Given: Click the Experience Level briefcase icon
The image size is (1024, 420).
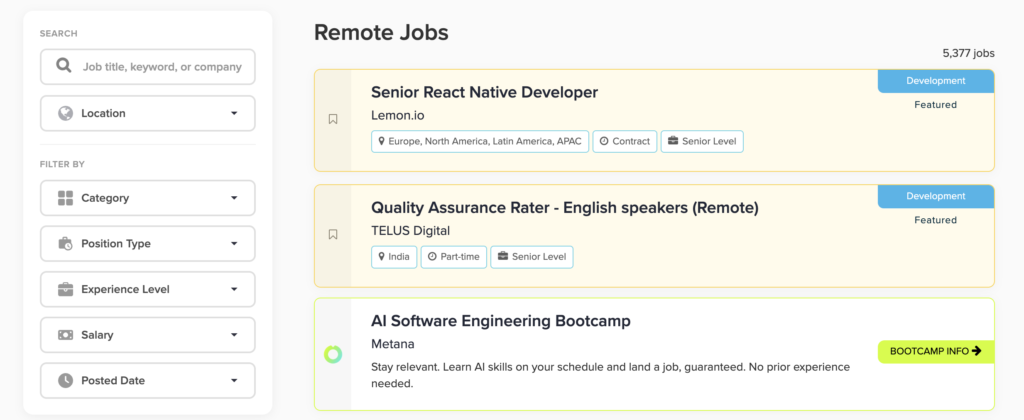Looking at the screenshot, I should coord(65,289).
